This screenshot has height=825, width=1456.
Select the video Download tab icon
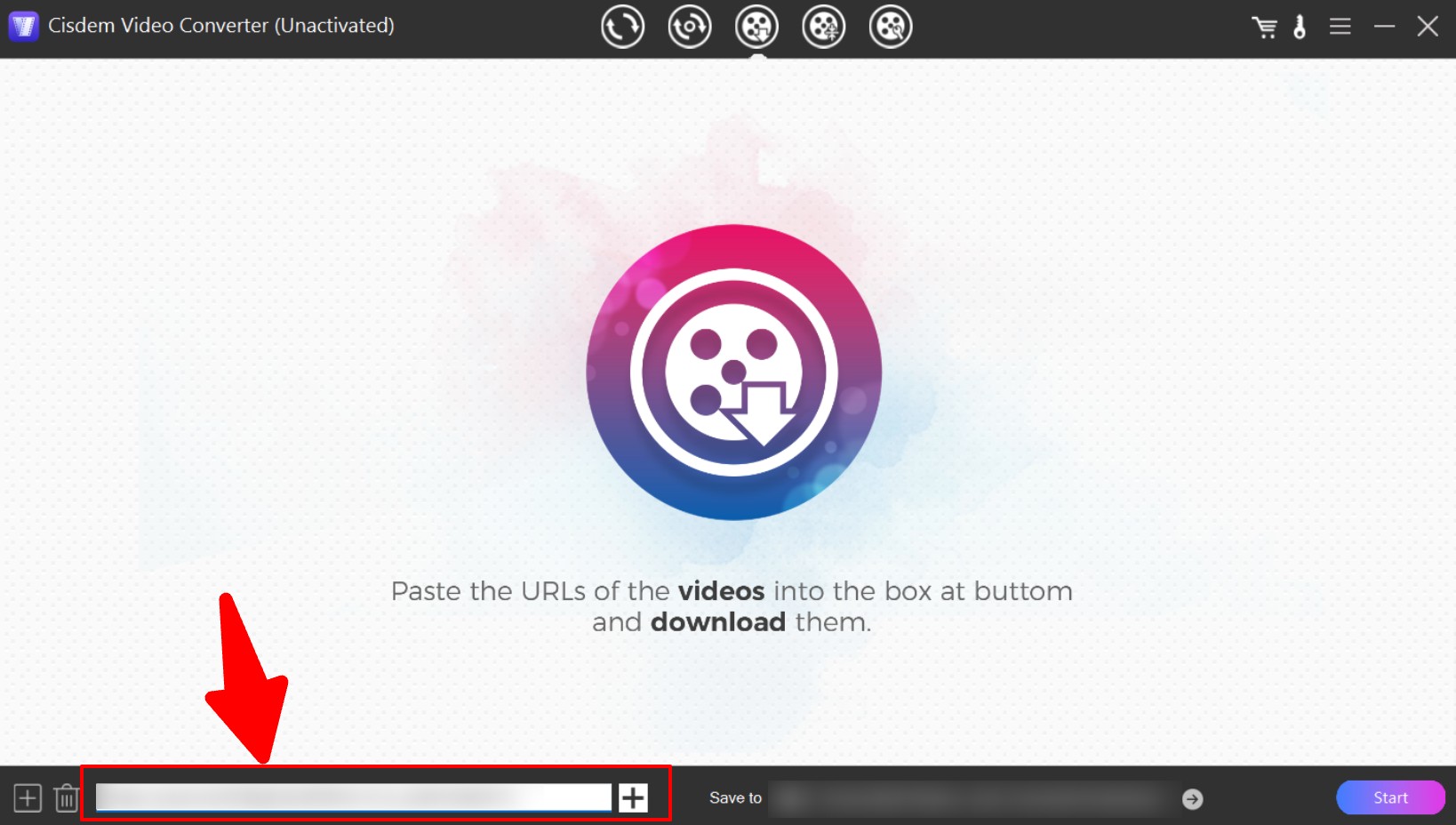[756, 27]
